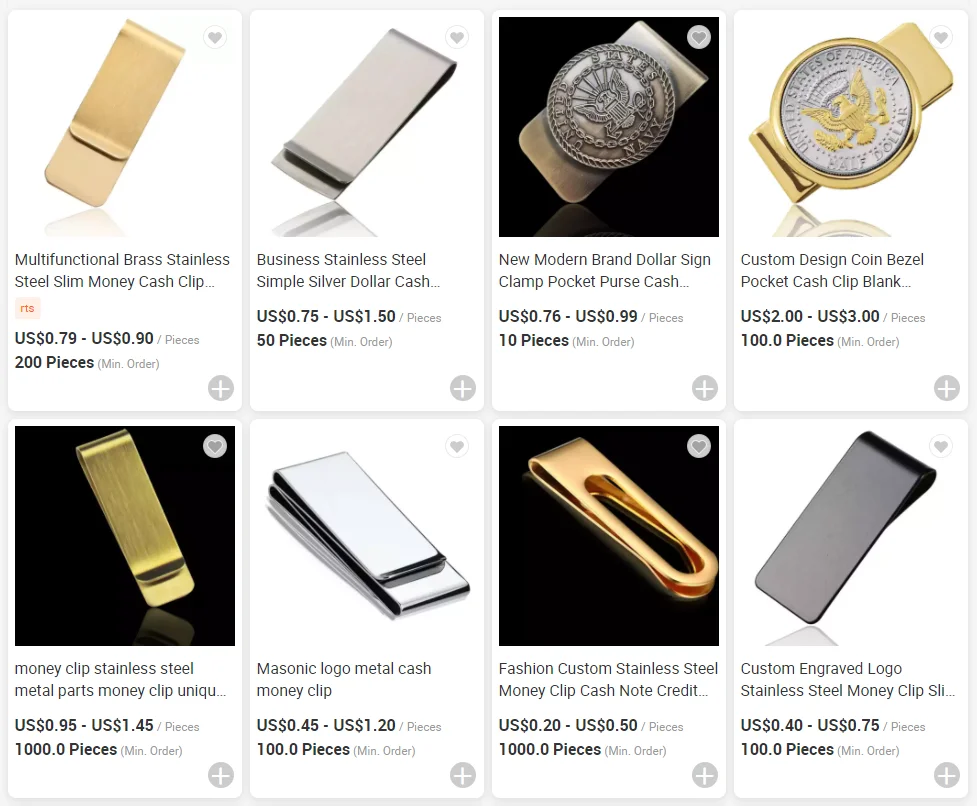The width and height of the screenshot is (977, 806).
Task: Heart the New Modern Brand Dollar Sign clip
Action: pyautogui.click(x=698, y=37)
